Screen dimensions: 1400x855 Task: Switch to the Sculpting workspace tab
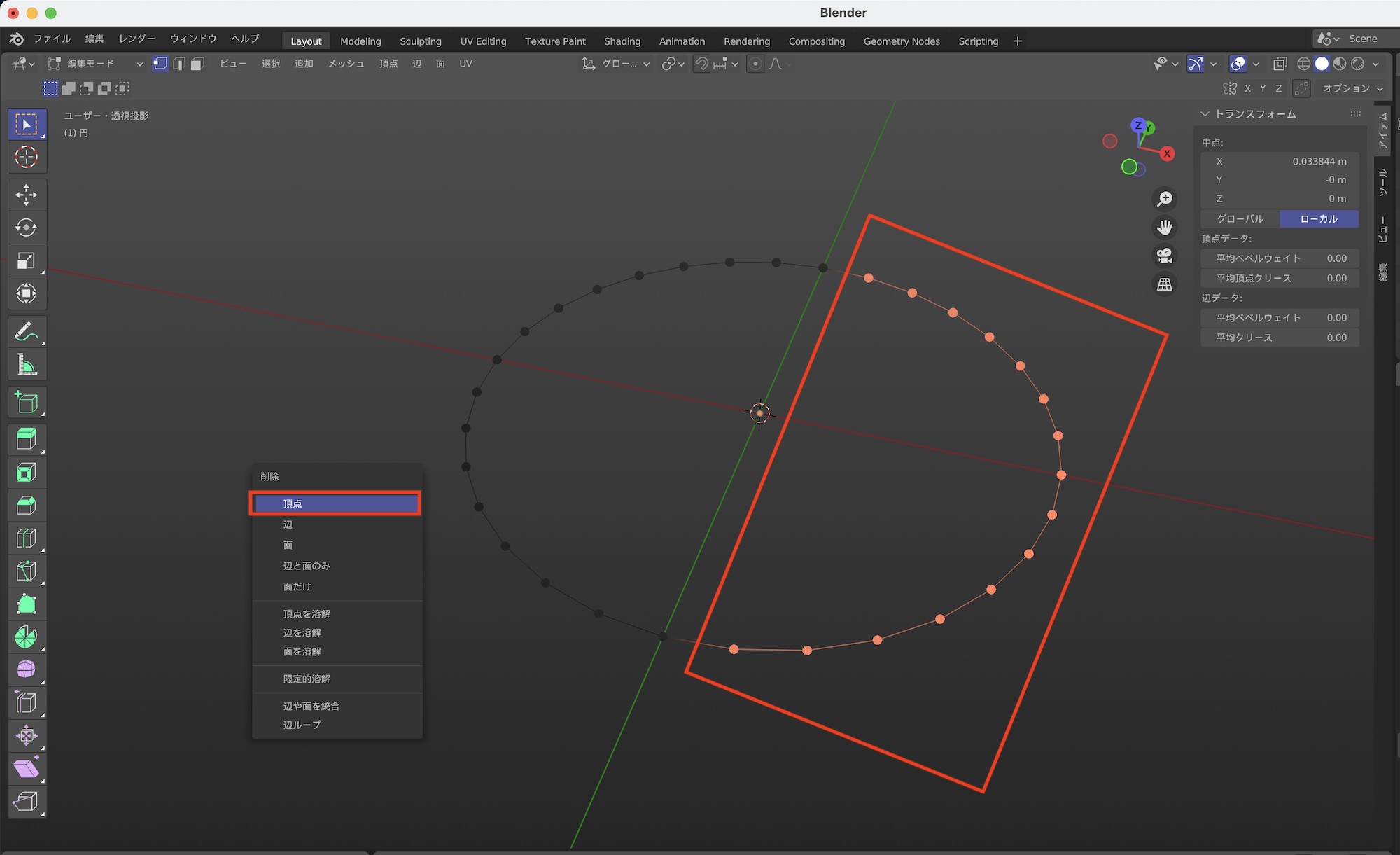(420, 41)
